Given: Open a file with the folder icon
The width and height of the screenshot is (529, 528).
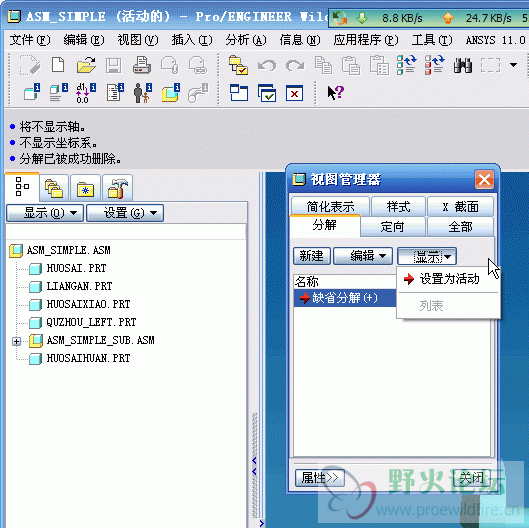Looking at the screenshot, I should pyautogui.click(x=86, y=64).
